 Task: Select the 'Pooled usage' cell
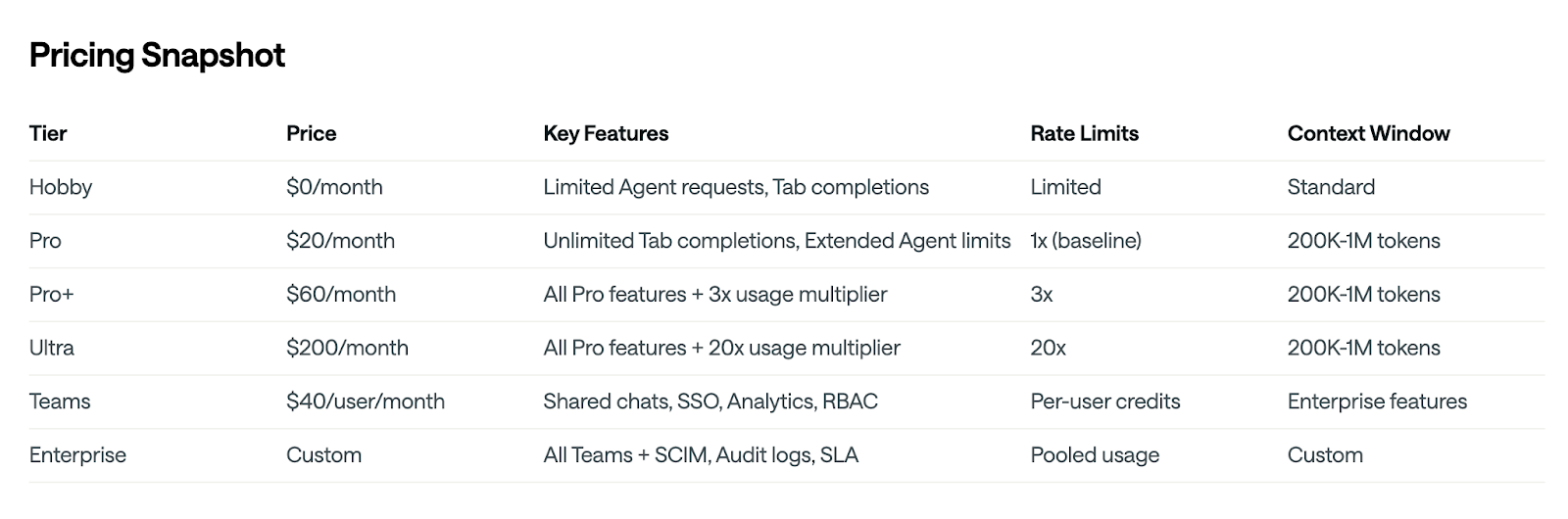(x=1095, y=455)
